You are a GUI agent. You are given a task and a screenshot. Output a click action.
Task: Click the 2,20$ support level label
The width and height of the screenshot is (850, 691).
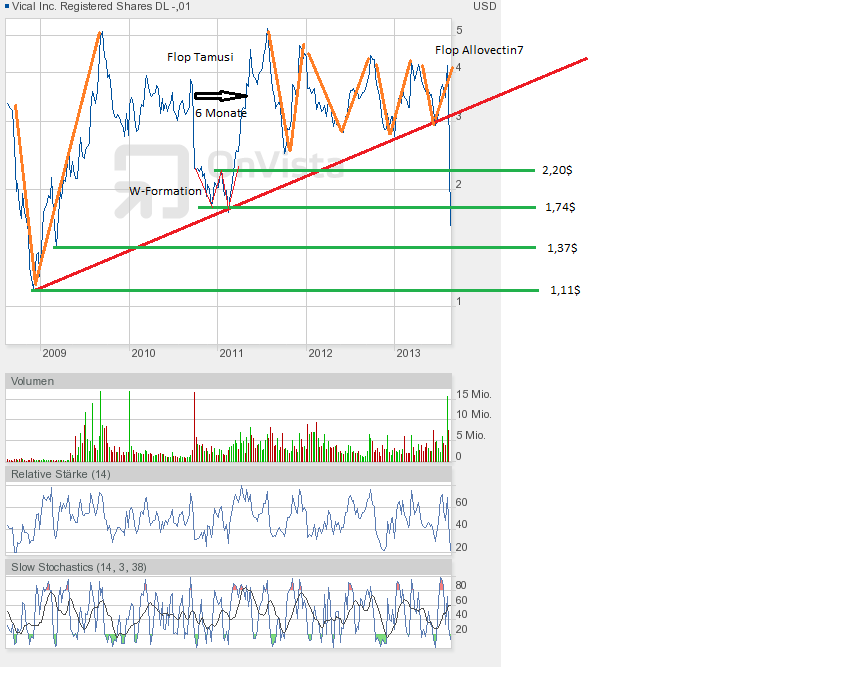557,171
